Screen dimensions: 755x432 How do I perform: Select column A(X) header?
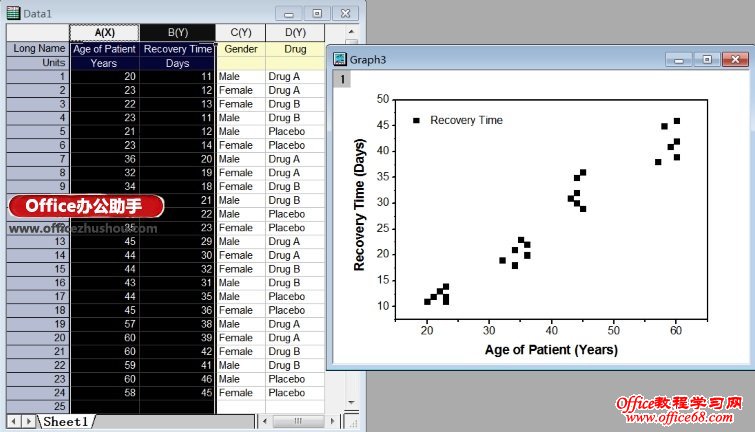click(x=104, y=33)
